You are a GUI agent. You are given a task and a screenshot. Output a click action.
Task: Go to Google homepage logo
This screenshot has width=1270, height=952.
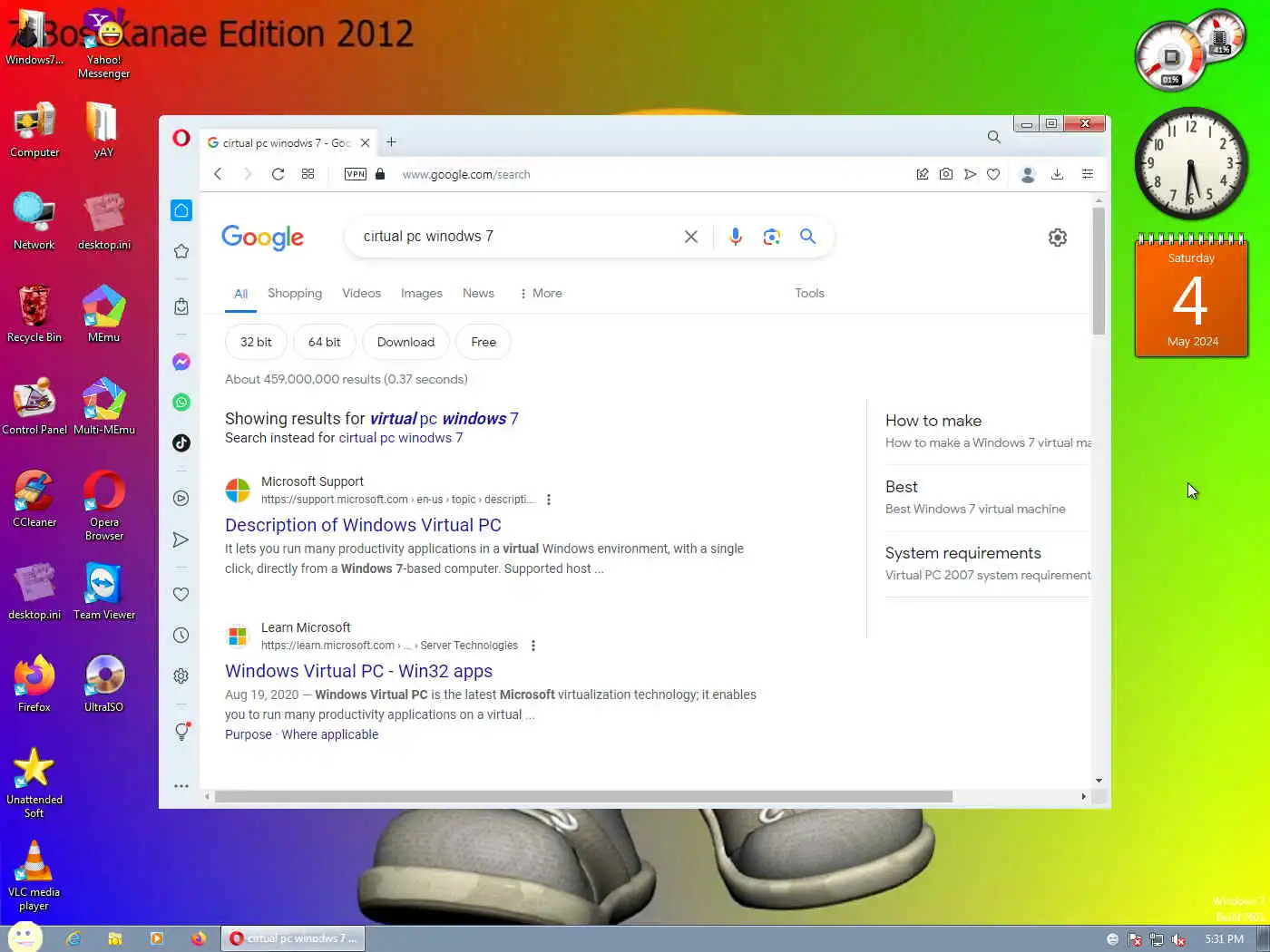click(x=263, y=238)
